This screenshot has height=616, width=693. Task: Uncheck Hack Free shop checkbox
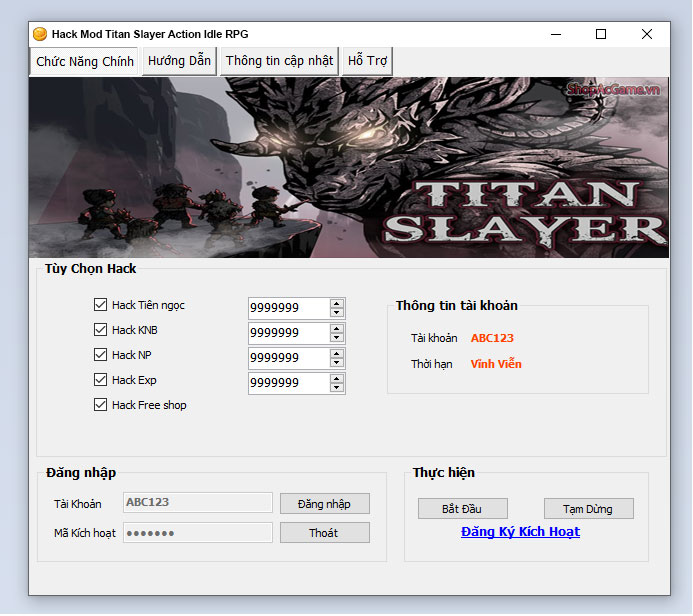(100, 405)
